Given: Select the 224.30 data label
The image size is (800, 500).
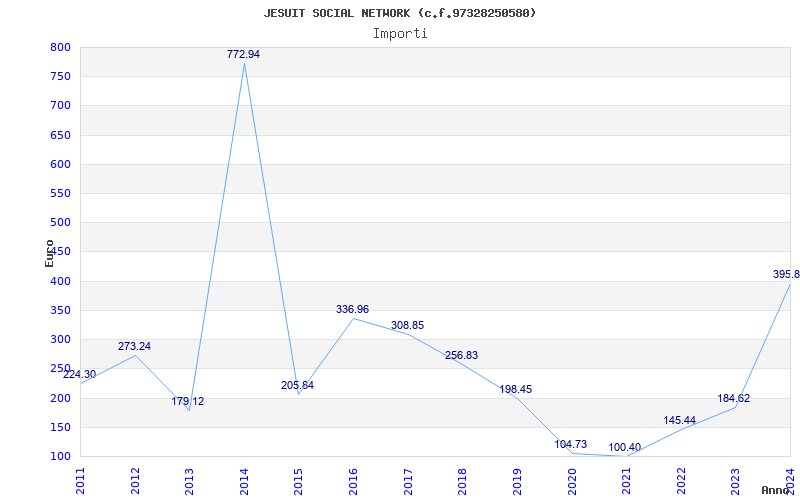Looking at the screenshot, I should 80,374.
